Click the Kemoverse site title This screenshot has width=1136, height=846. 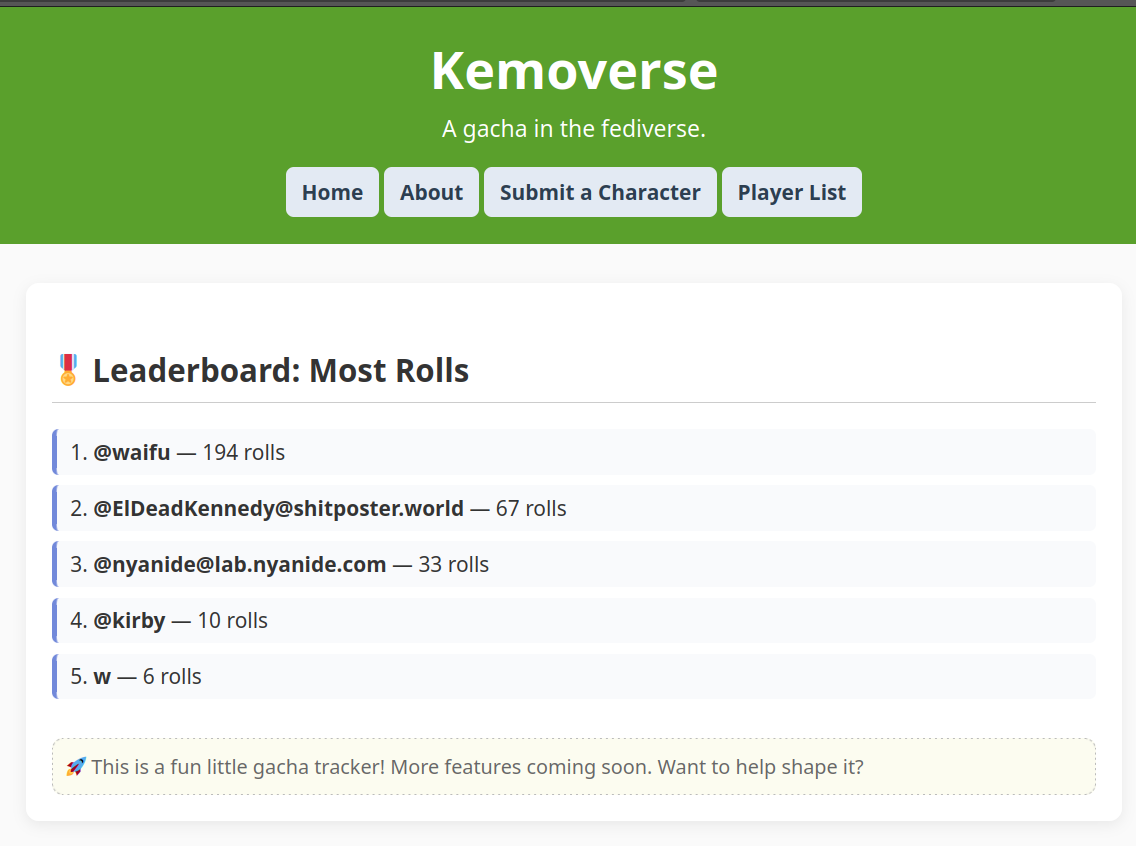click(574, 71)
